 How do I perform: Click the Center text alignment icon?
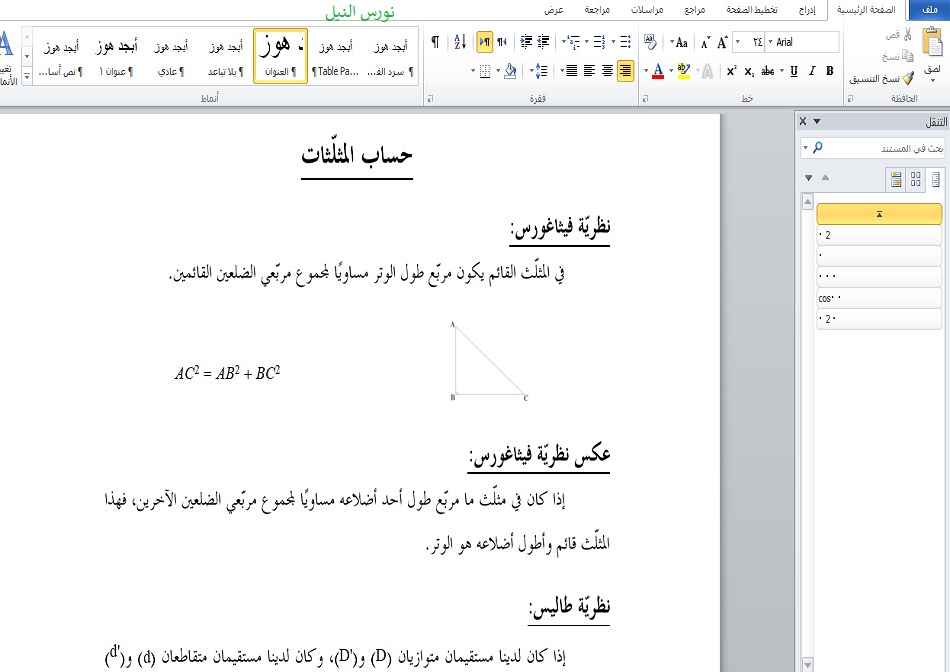(588, 71)
